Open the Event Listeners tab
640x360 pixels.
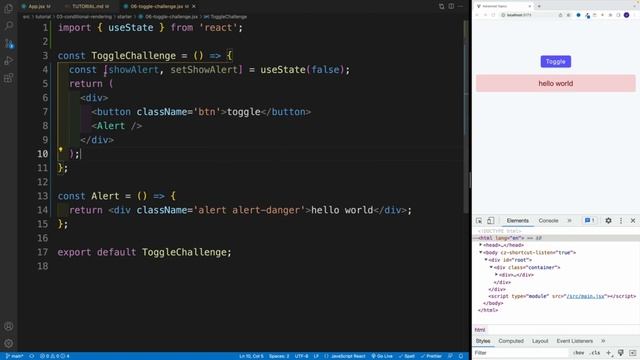574,341
